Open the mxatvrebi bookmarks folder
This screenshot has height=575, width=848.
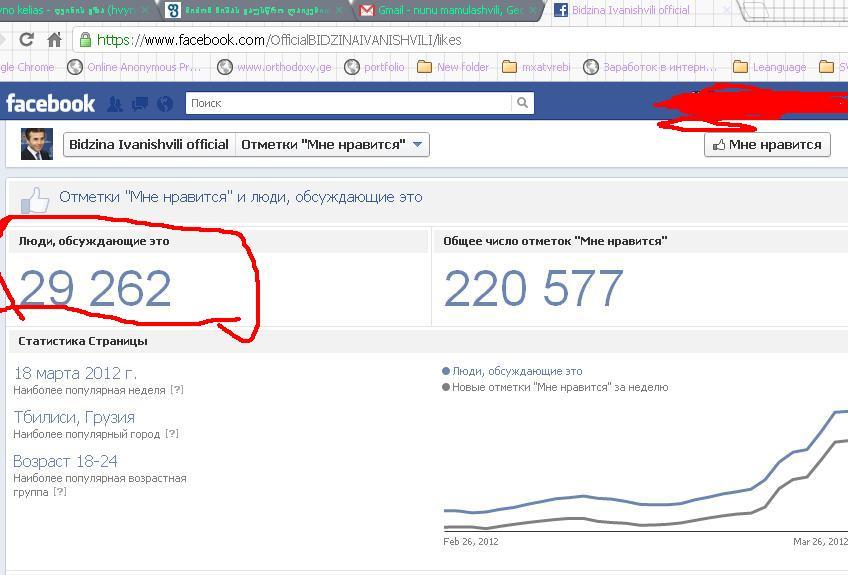(x=536, y=67)
